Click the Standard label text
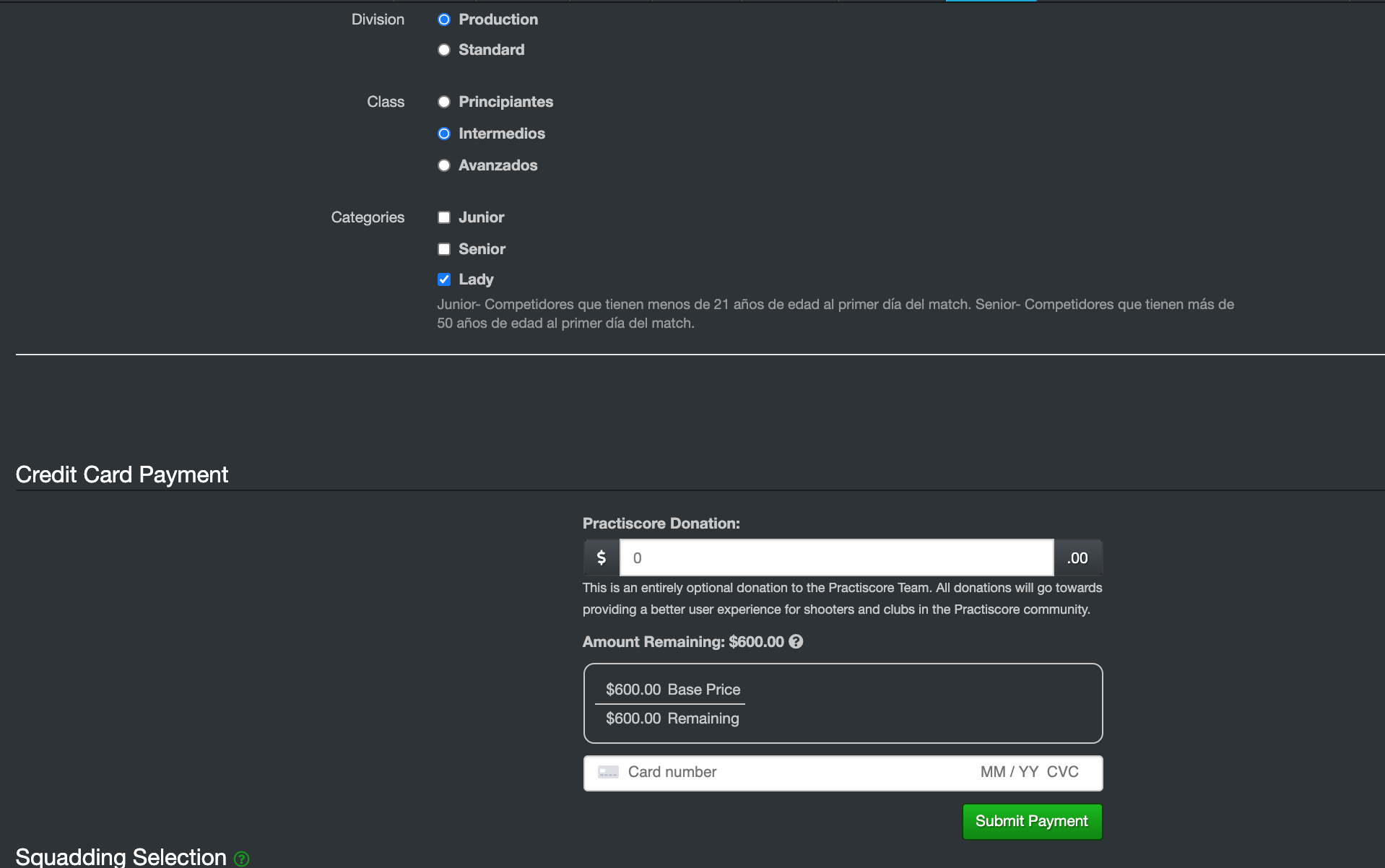 tap(491, 50)
